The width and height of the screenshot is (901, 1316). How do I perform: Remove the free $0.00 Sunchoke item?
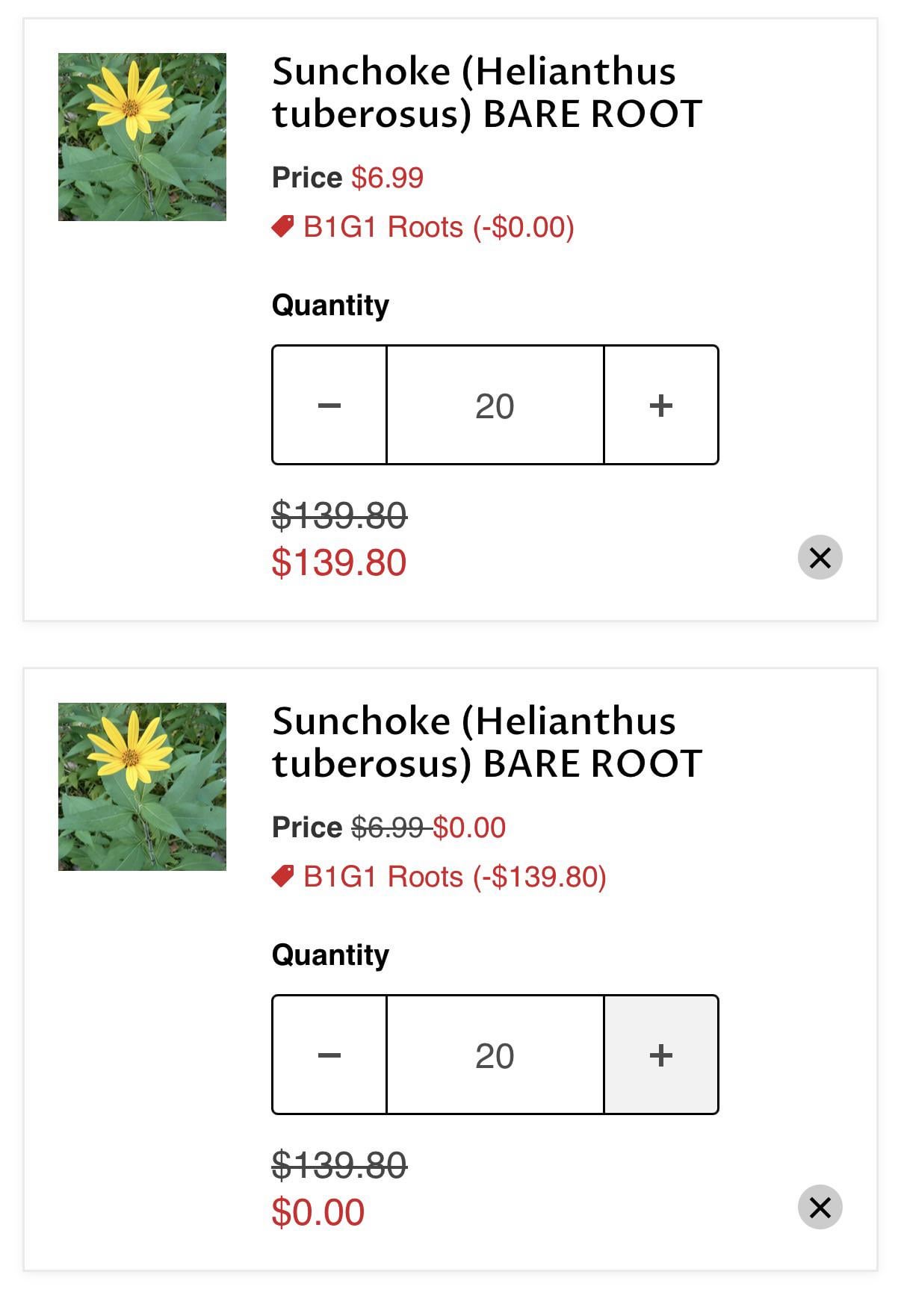tap(820, 1207)
